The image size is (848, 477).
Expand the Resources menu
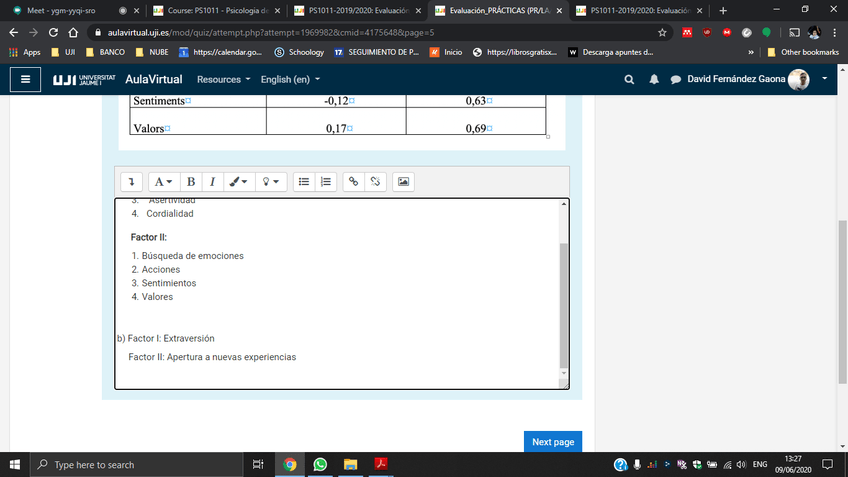(x=223, y=80)
